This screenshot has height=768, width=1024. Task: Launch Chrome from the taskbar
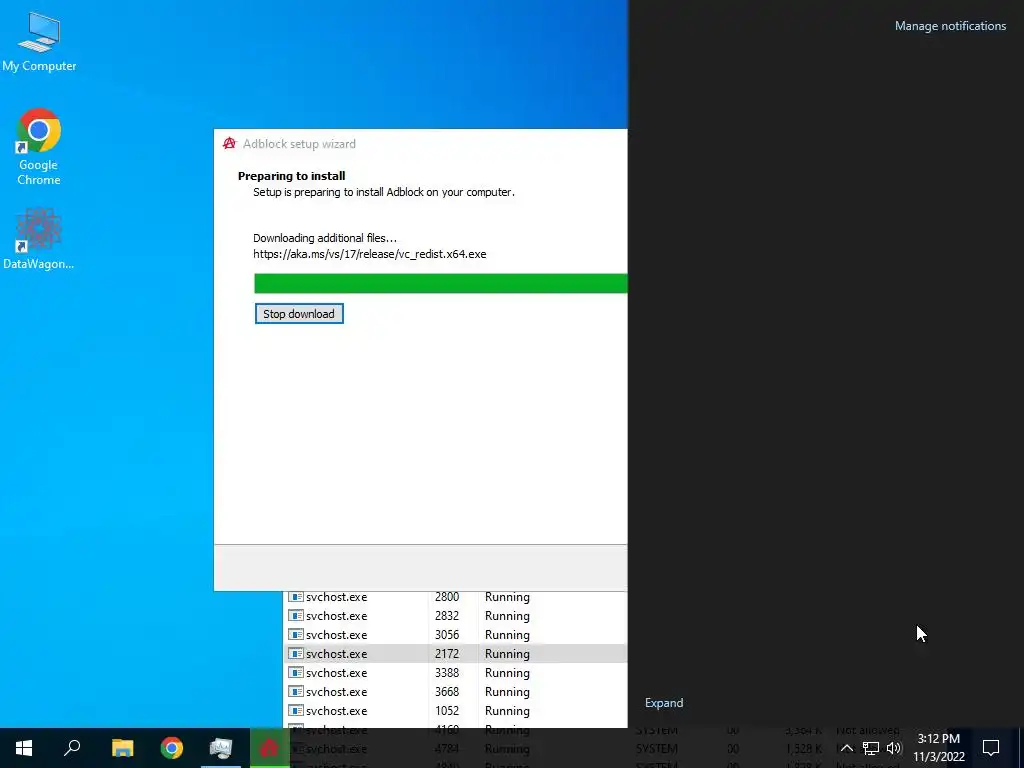[172, 748]
